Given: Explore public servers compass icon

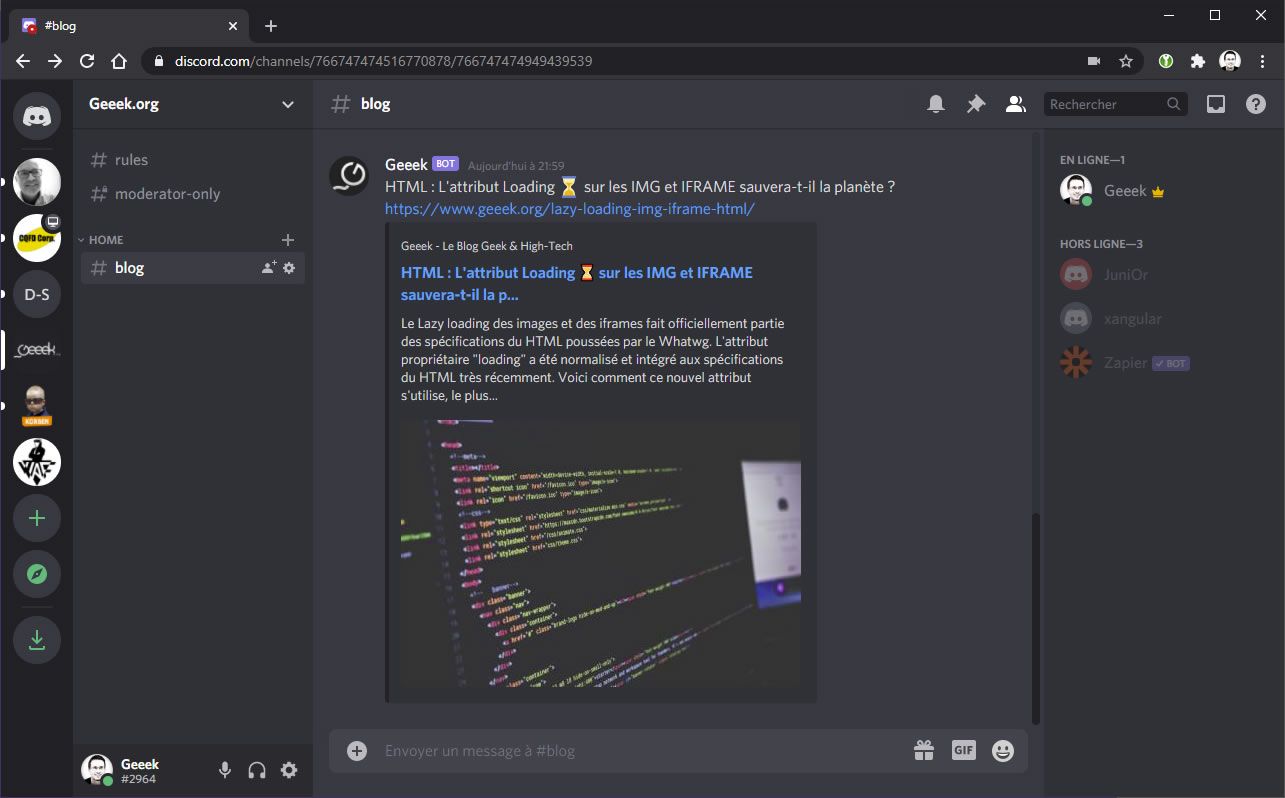Looking at the screenshot, I should (37, 574).
